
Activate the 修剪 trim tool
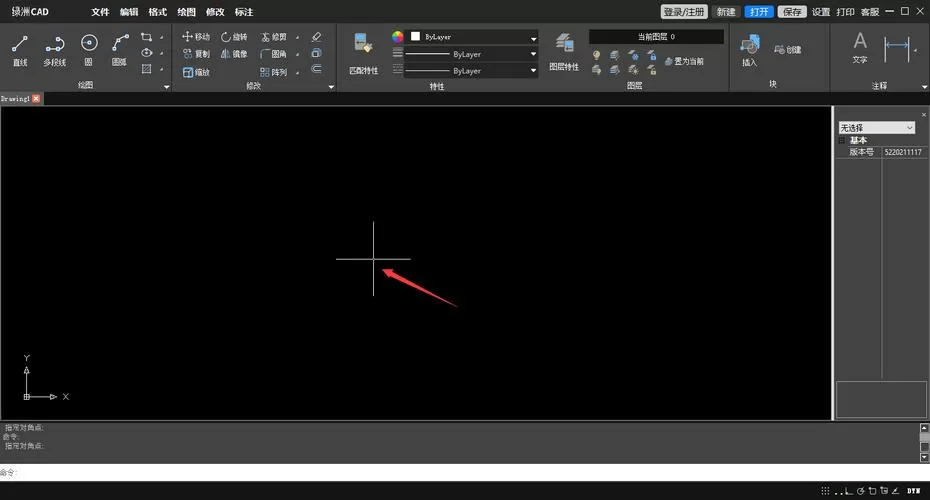coord(273,37)
